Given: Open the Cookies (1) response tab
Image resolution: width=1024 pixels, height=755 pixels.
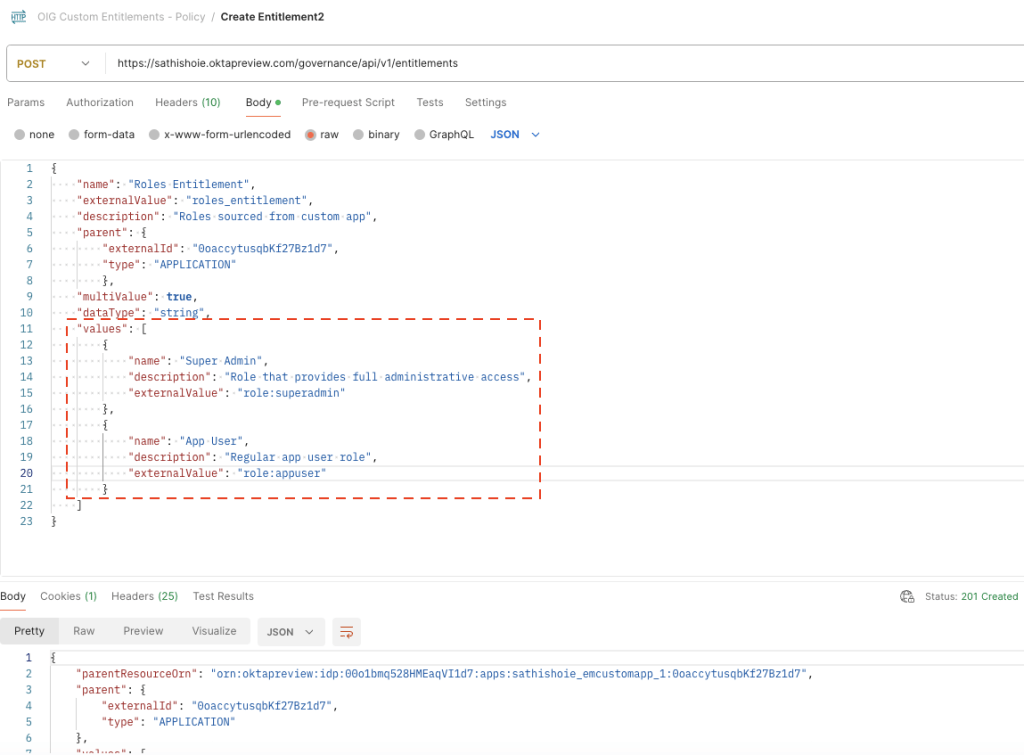Looking at the screenshot, I should coord(69,596).
